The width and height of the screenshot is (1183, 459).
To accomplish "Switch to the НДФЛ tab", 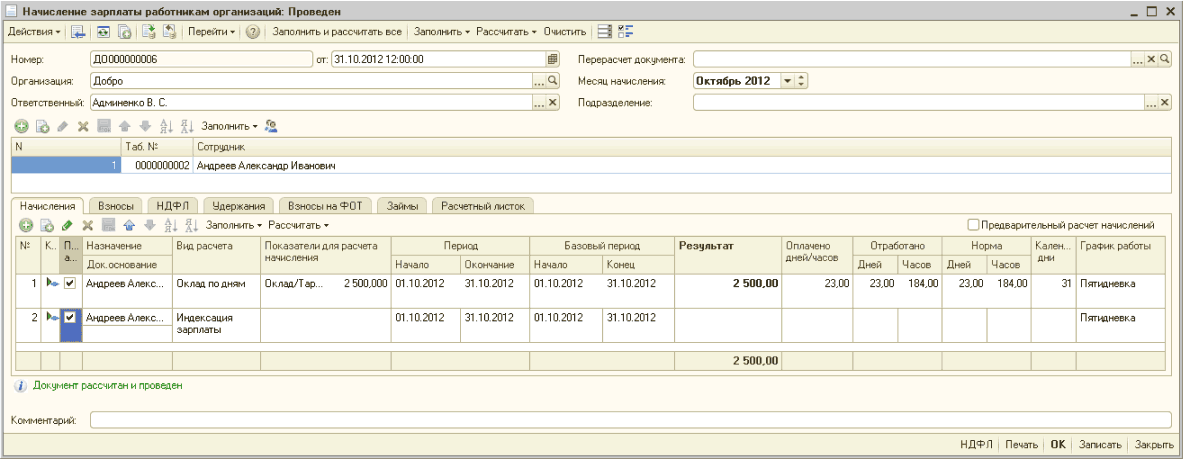I will [173, 205].
